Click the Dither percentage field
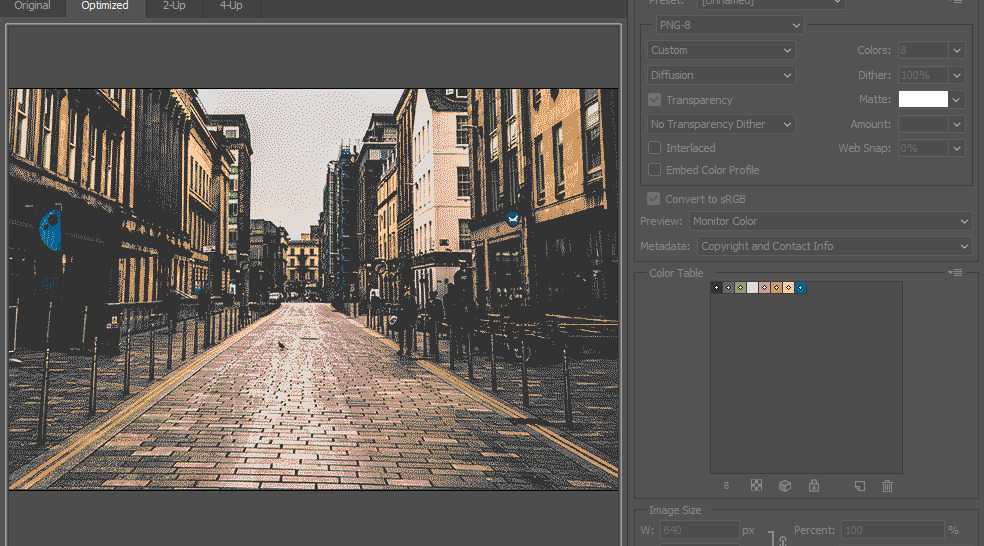This screenshot has width=984, height=546. (922, 75)
